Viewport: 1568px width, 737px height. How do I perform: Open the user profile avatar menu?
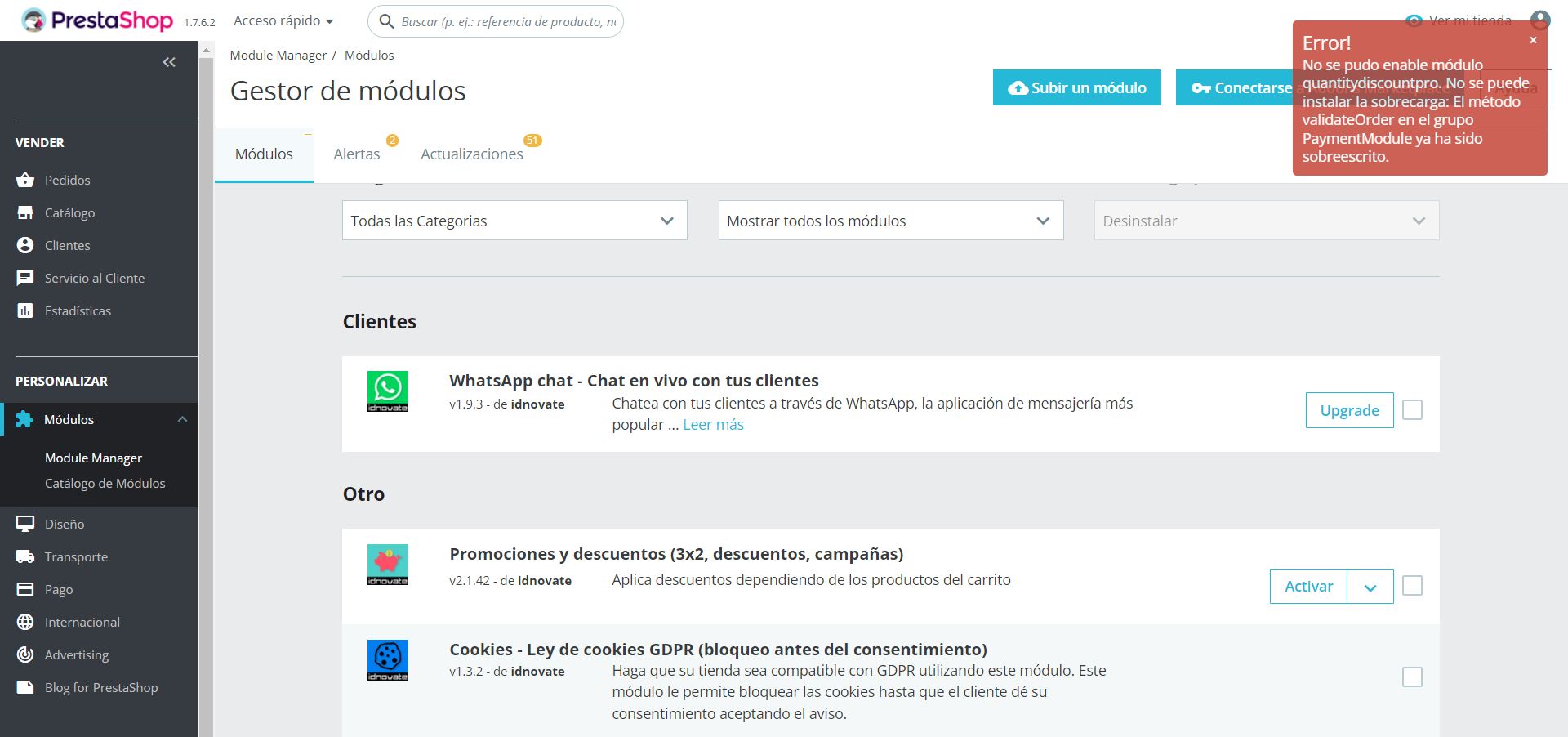pos(1539,20)
